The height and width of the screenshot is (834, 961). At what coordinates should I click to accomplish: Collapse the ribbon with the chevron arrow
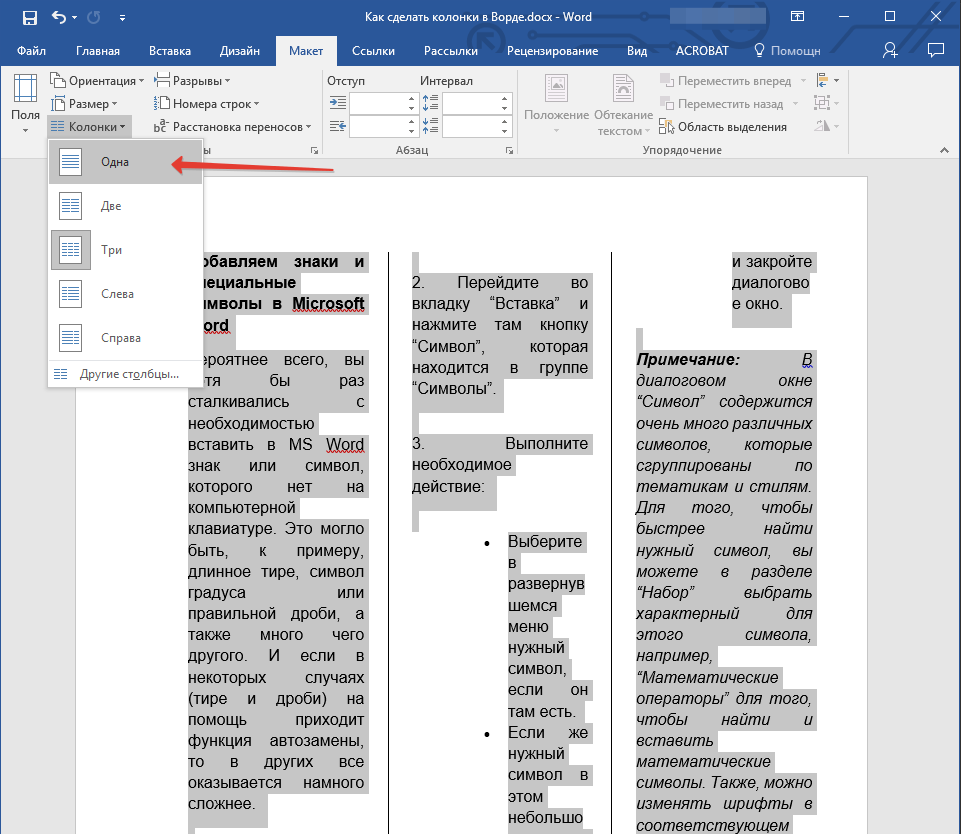click(x=945, y=150)
